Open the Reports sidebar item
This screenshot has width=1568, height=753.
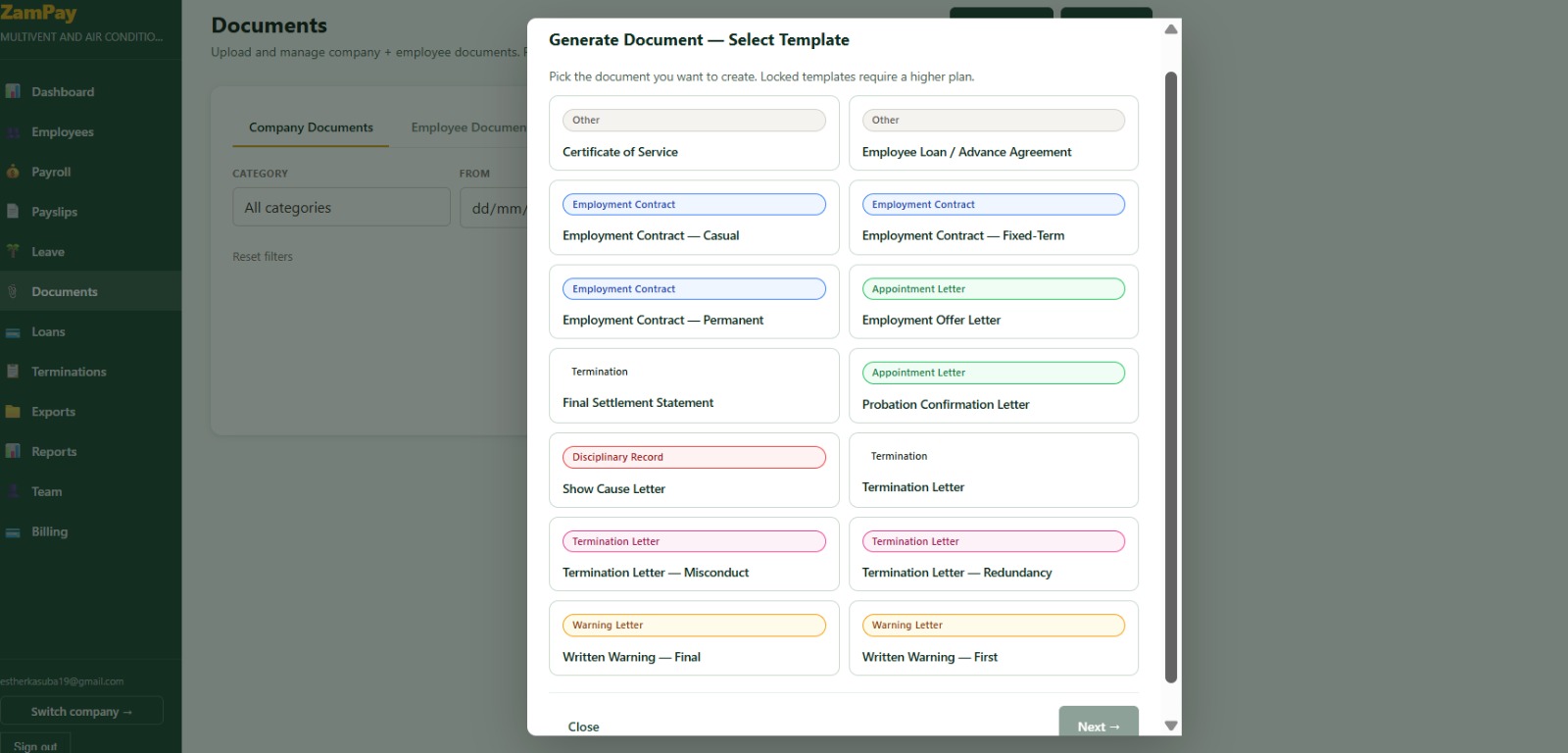pyautogui.click(x=90, y=451)
